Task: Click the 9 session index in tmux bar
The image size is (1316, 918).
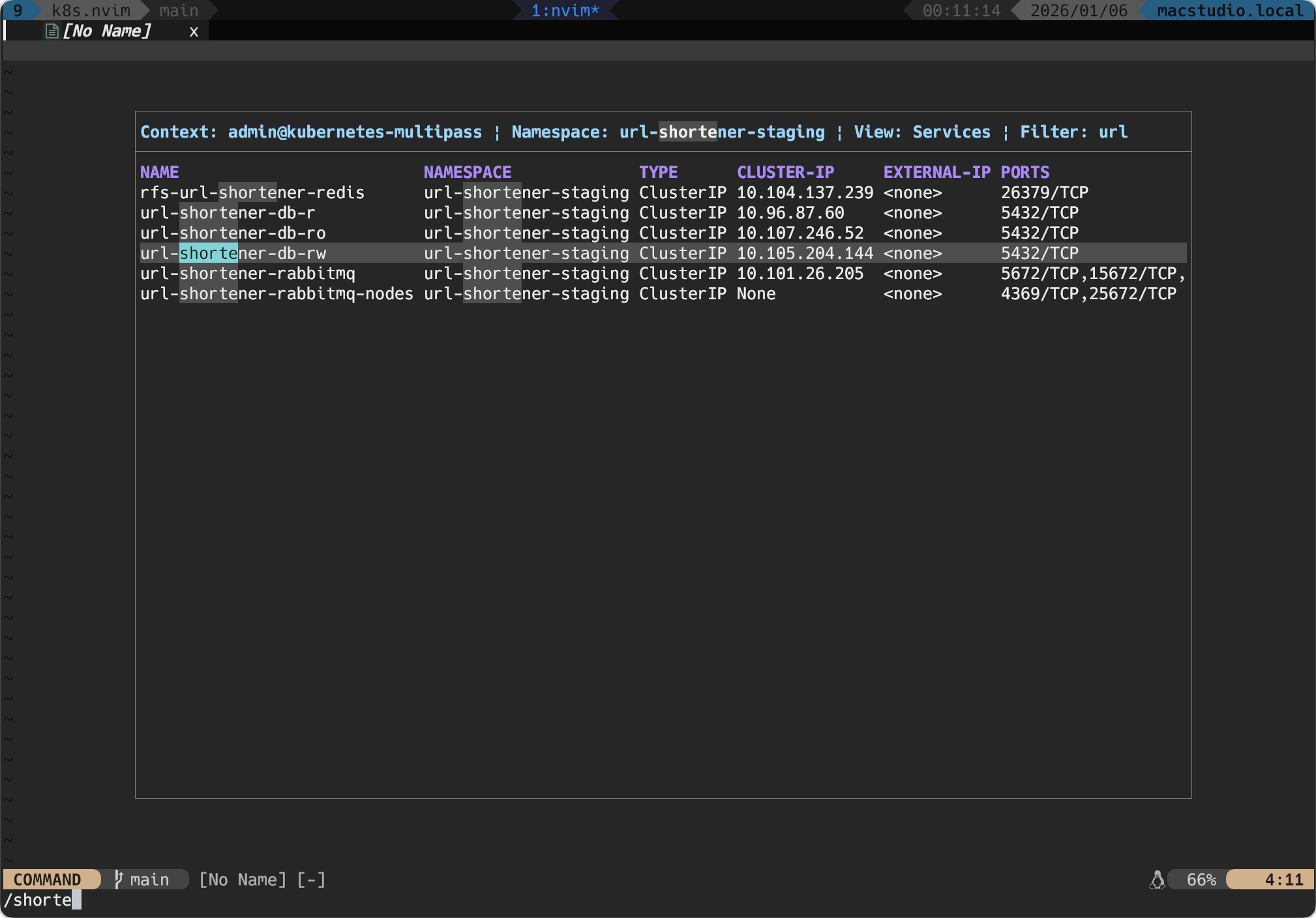Action: coord(19,10)
